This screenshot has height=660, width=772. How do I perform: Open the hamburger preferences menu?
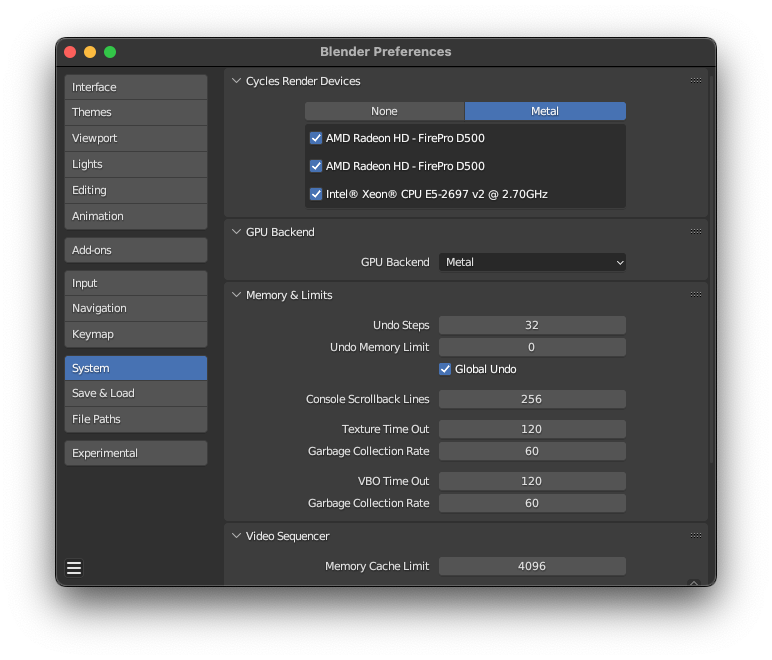coord(74,567)
